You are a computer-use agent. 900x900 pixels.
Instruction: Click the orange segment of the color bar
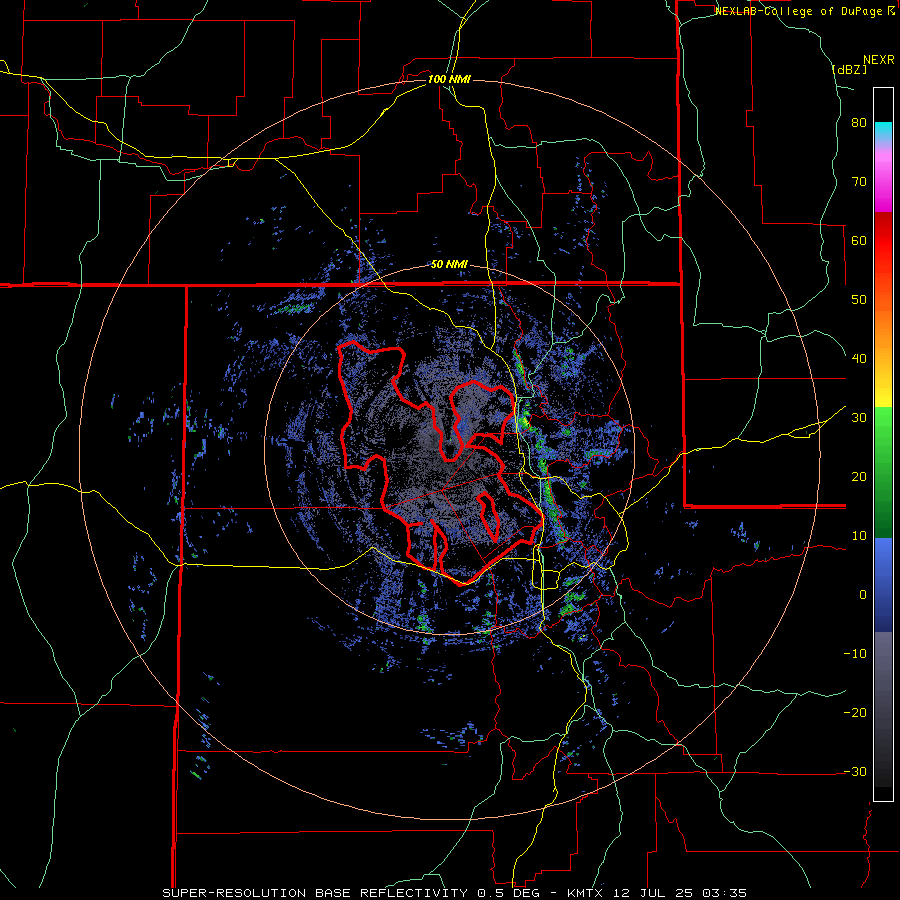(x=883, y=330)
